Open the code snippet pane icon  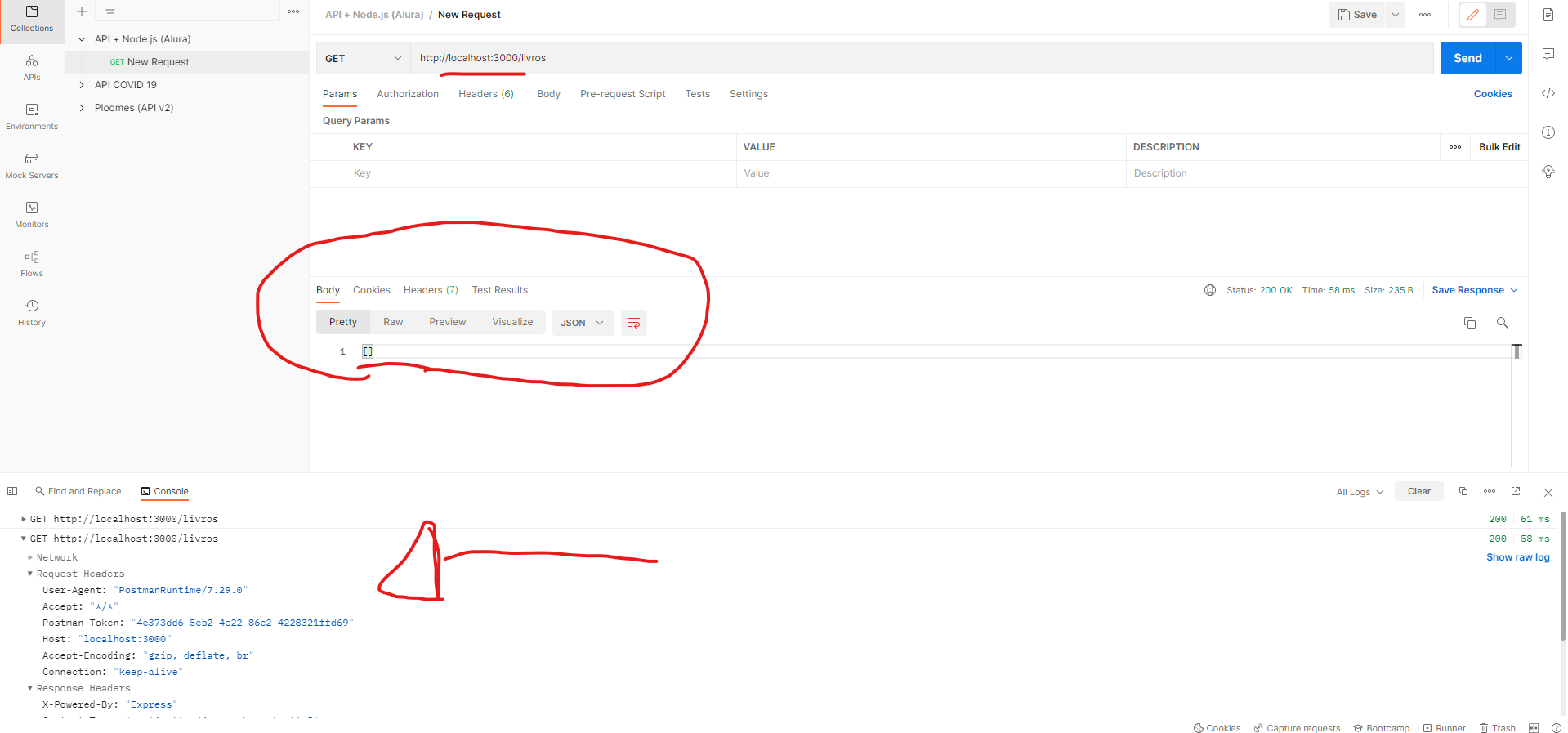point(1548,93)
